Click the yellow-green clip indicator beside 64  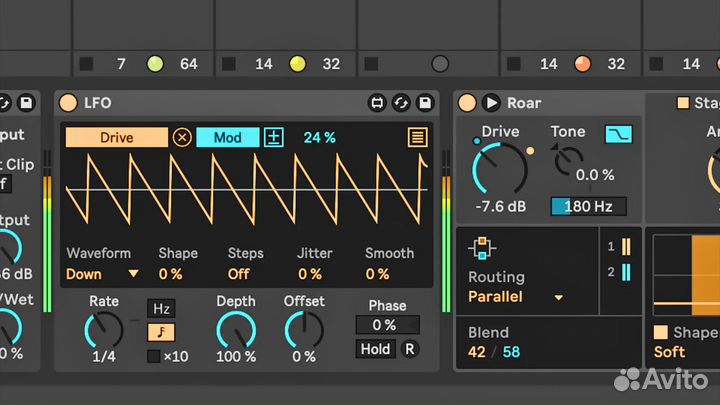click(x=155, y=64)
